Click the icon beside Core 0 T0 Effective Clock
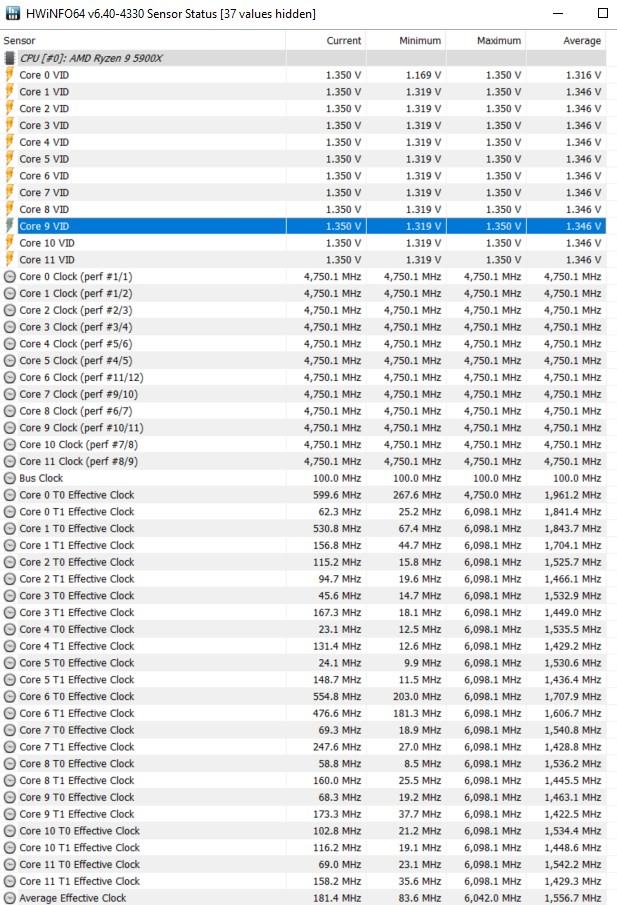Image resolution: width=617 pixels, height=905 pixels. [9, 495]
